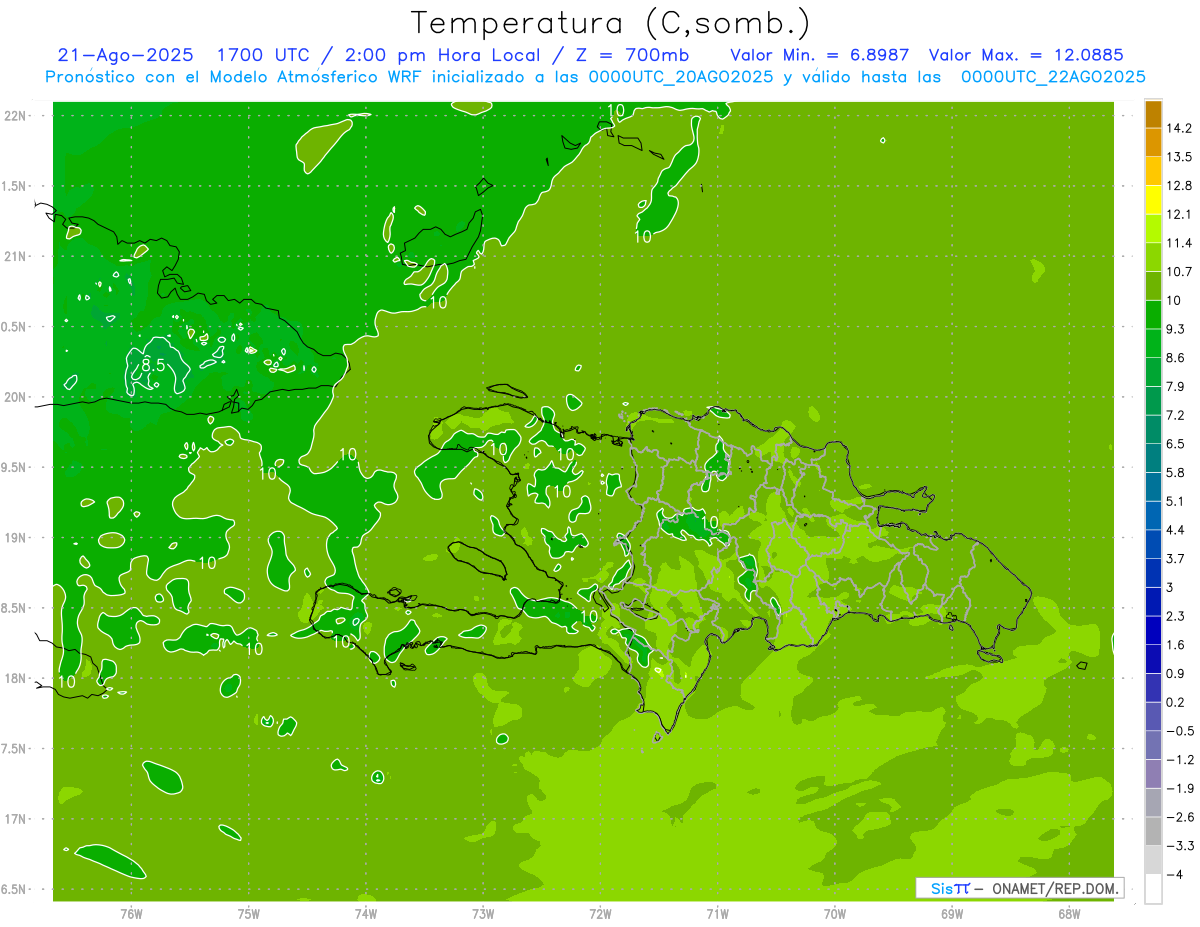This screenshot has width=1200, height=927.
Task: Click the color bar value "14.2"
Action: pyautogui.click(x=1179, y=128)
